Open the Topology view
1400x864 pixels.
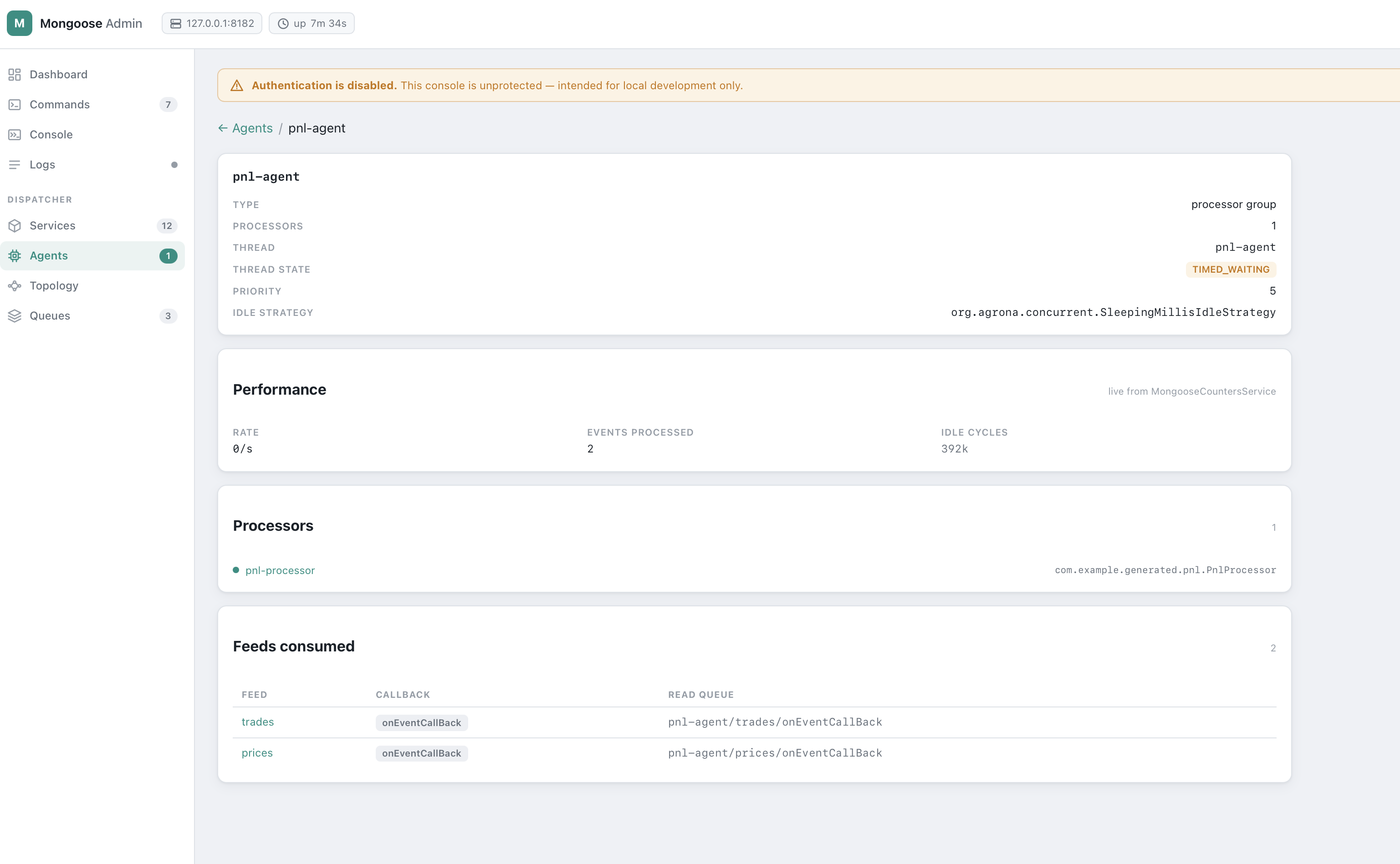[x=92, y=286]
